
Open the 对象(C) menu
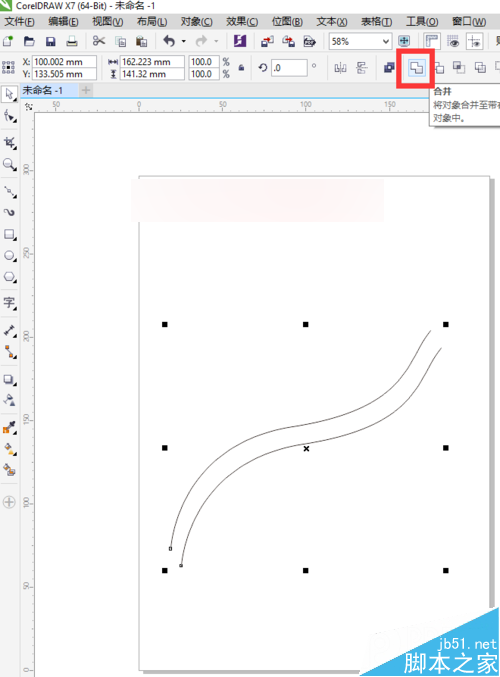(196, 22)
